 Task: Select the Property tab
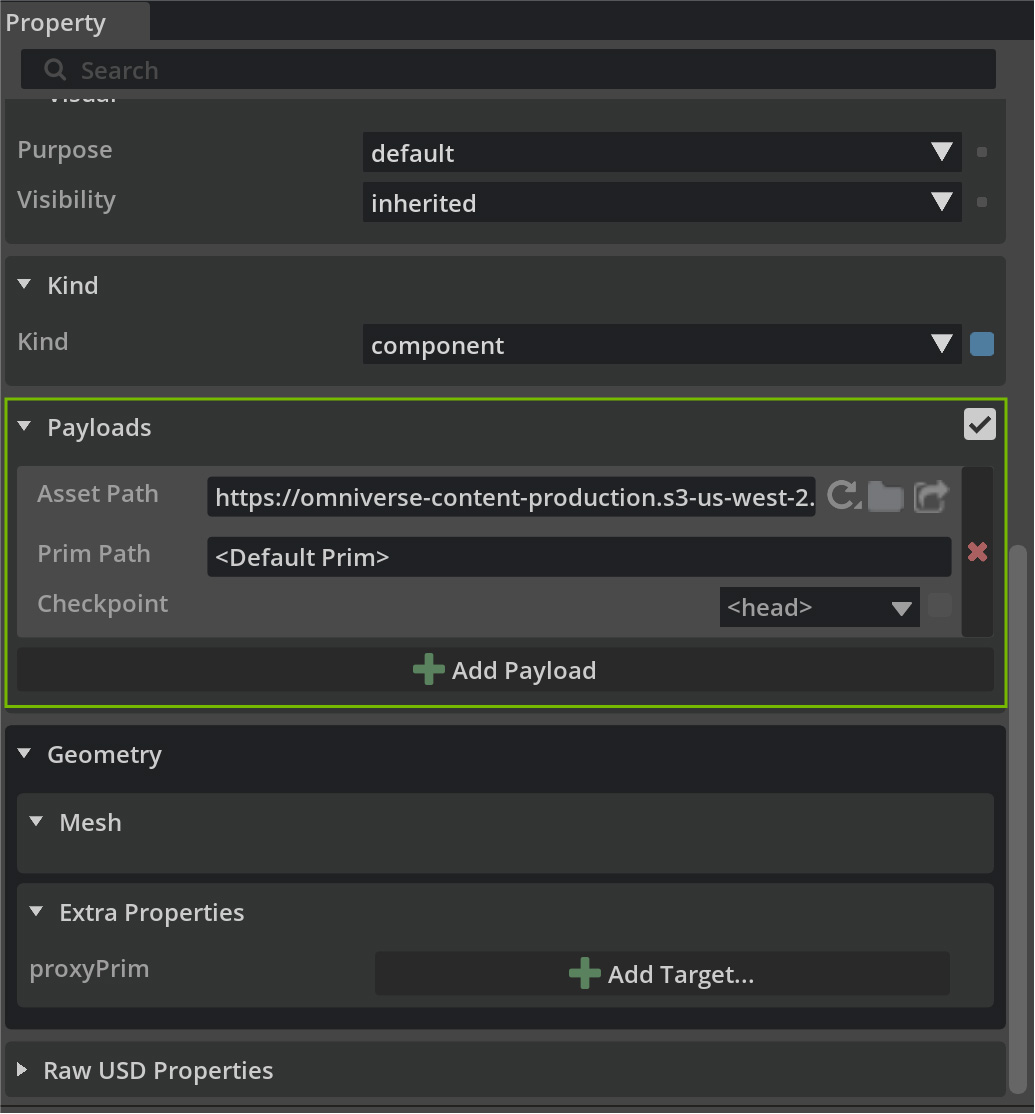pyautogui.click(x=57, y=22)
